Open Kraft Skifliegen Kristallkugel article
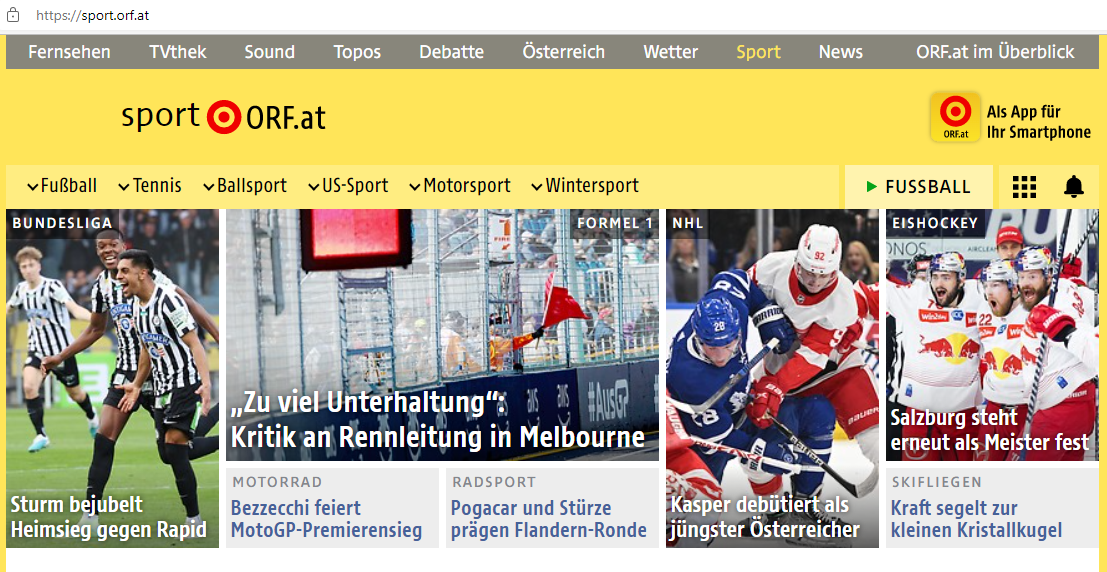 click(976, 519)
